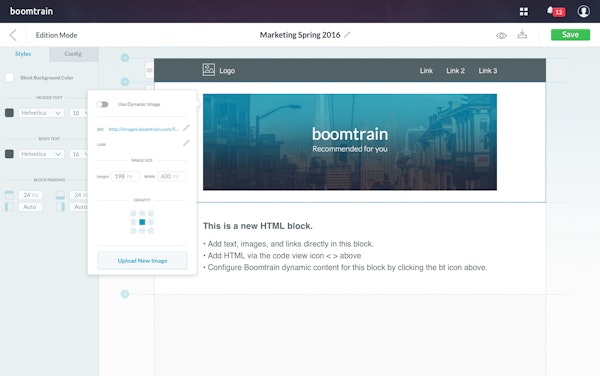Viewport: 600px width, 376px height.
Task: Click Upload New Image button
Action: point(142,260)
